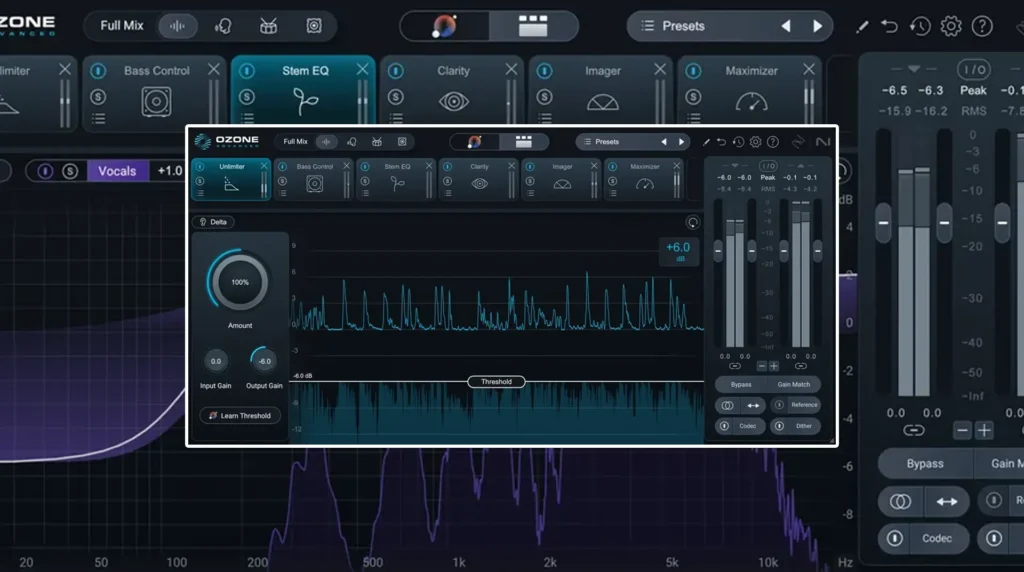Click history clock icon in inset window
This screenshot has height=572, width=1024.
[738, 142]
